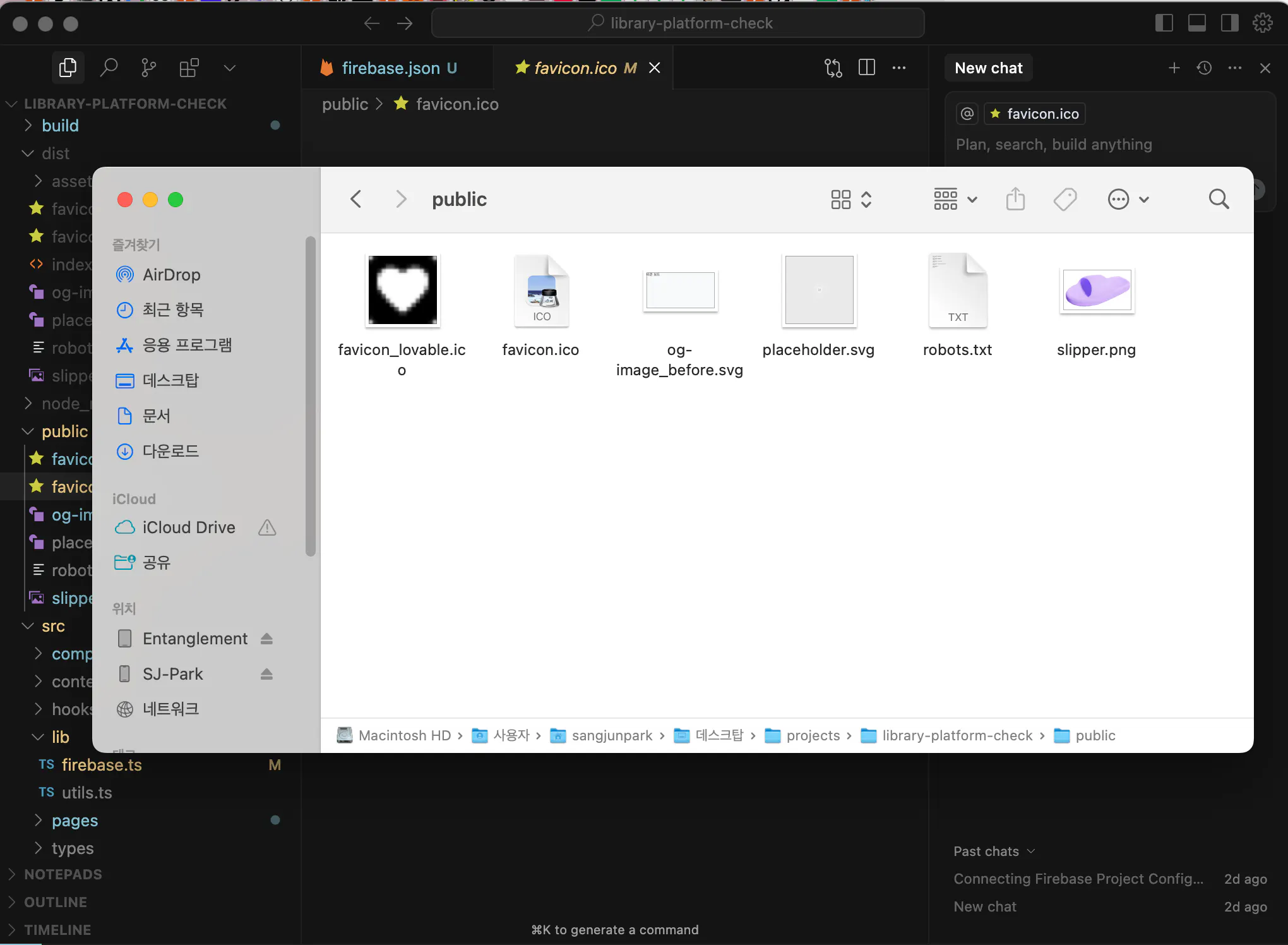Open the Extensions view icon
The height and width of the screenshot is (945, 1288).
189,68
